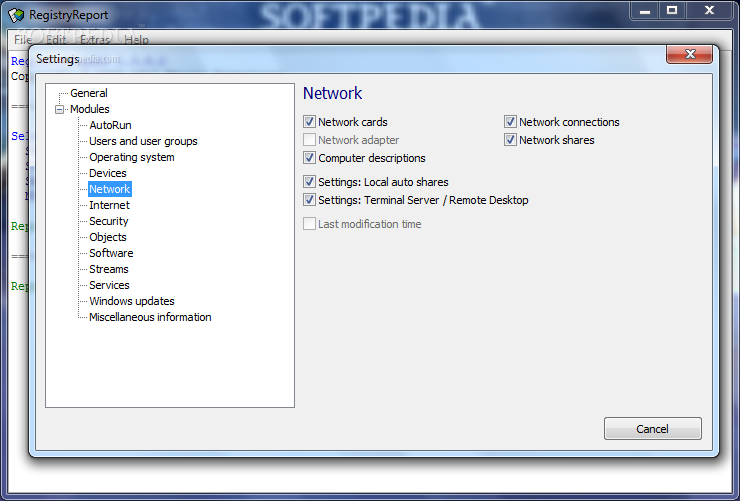Select the highlighted Network module
This screenshot has width=740, height=501.
pyautogui.click(x=109, y=189)
